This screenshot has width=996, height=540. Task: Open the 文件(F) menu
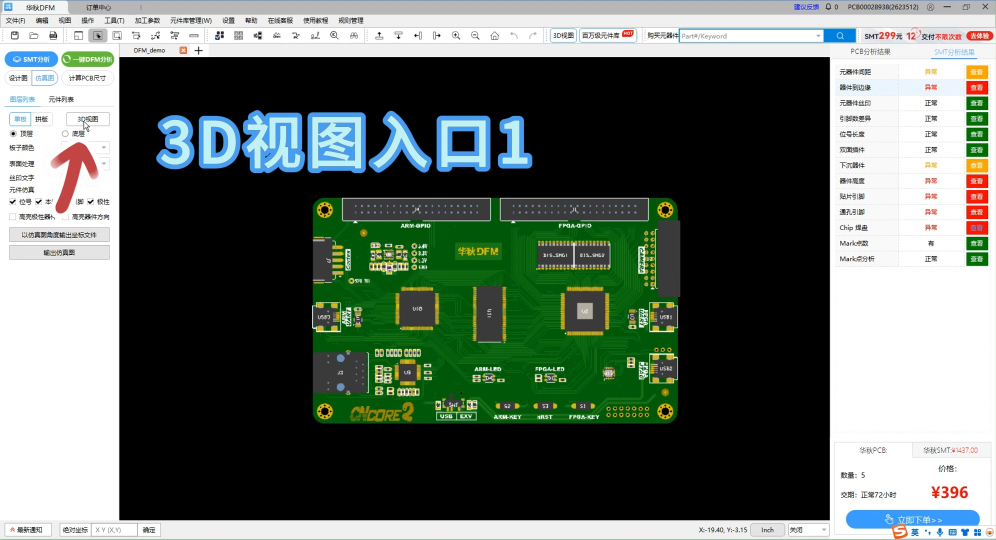pyautogui.click(x=15, y=20)
